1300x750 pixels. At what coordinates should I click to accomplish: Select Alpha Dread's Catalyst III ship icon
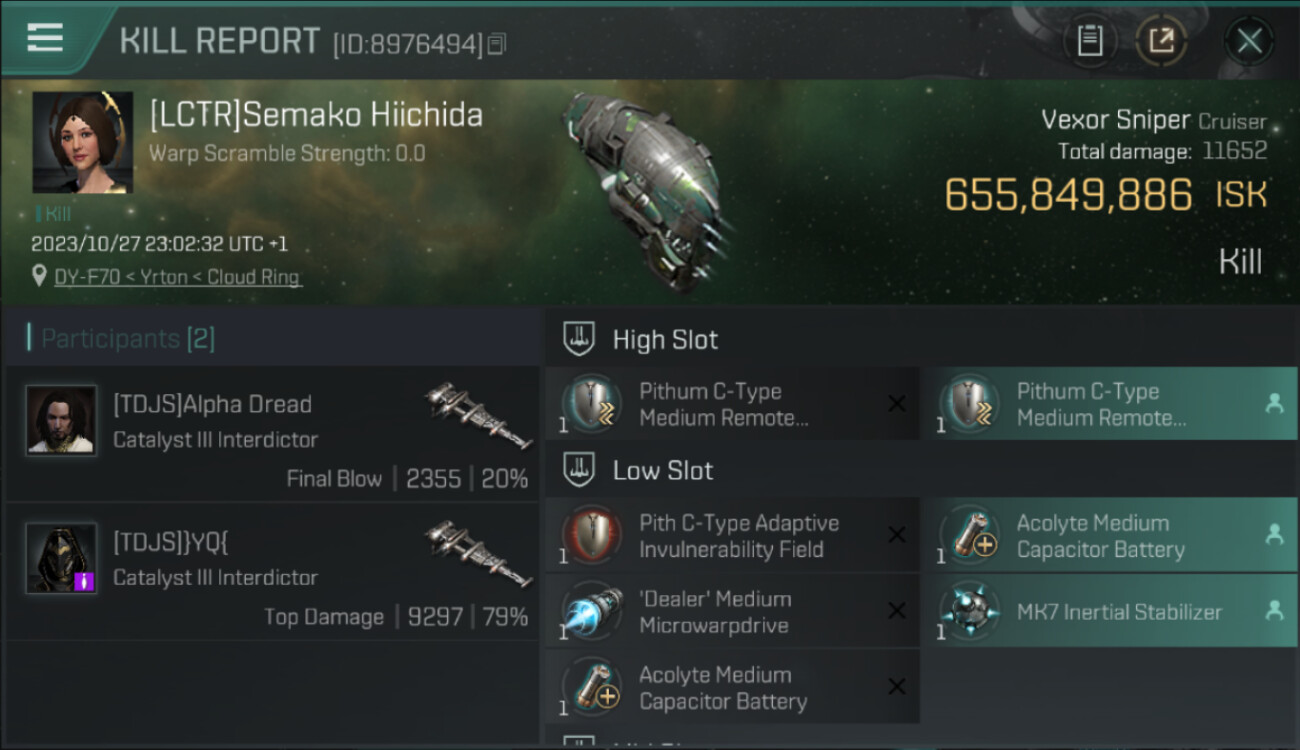pos(479,415)
